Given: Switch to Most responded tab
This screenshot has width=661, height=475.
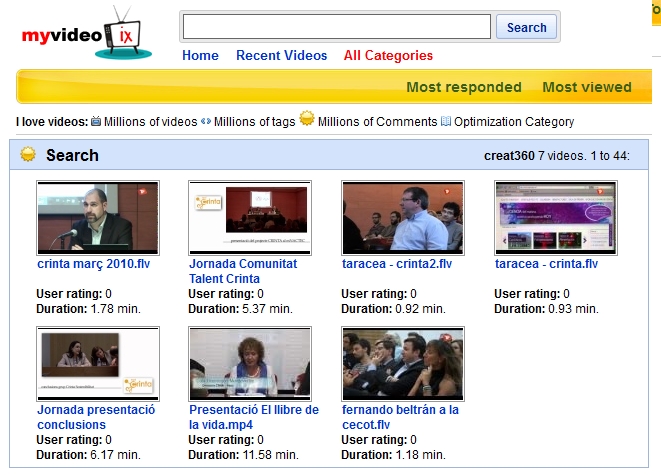Looking at the screenshot, I should [465, 87].
